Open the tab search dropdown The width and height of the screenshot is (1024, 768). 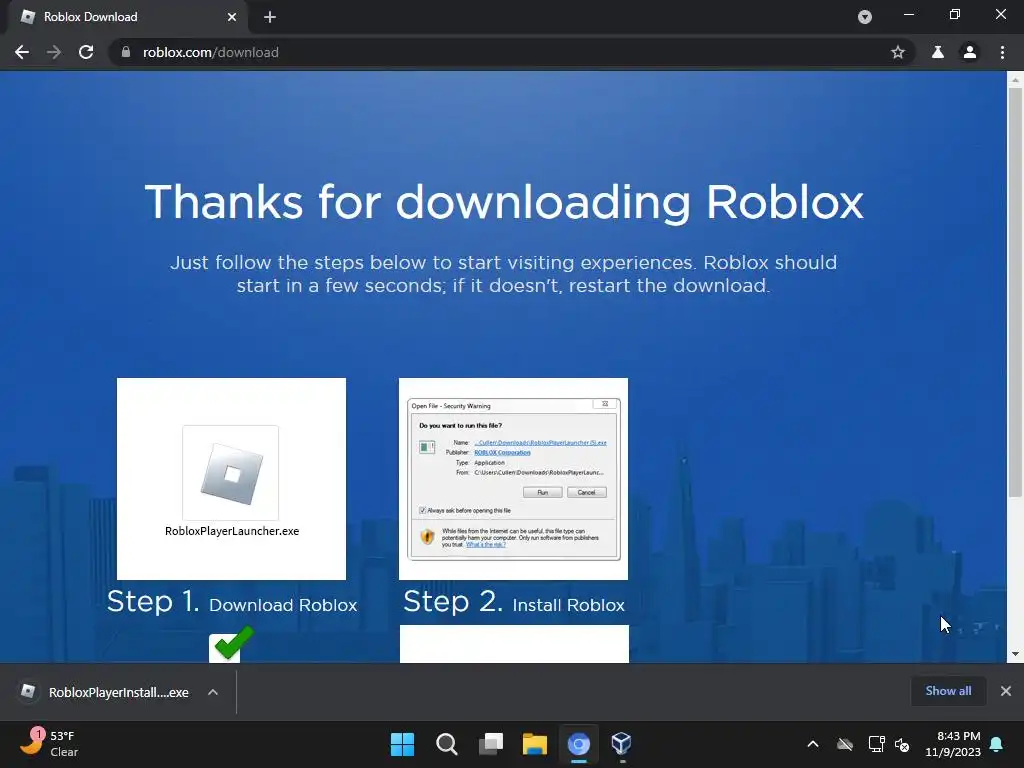coord(865,17)
